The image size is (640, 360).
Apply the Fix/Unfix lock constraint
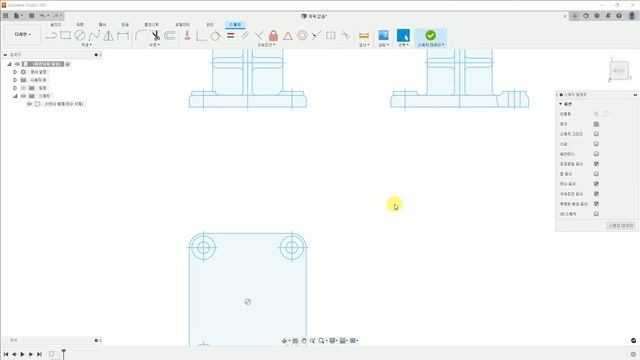[x=273, y=36]
